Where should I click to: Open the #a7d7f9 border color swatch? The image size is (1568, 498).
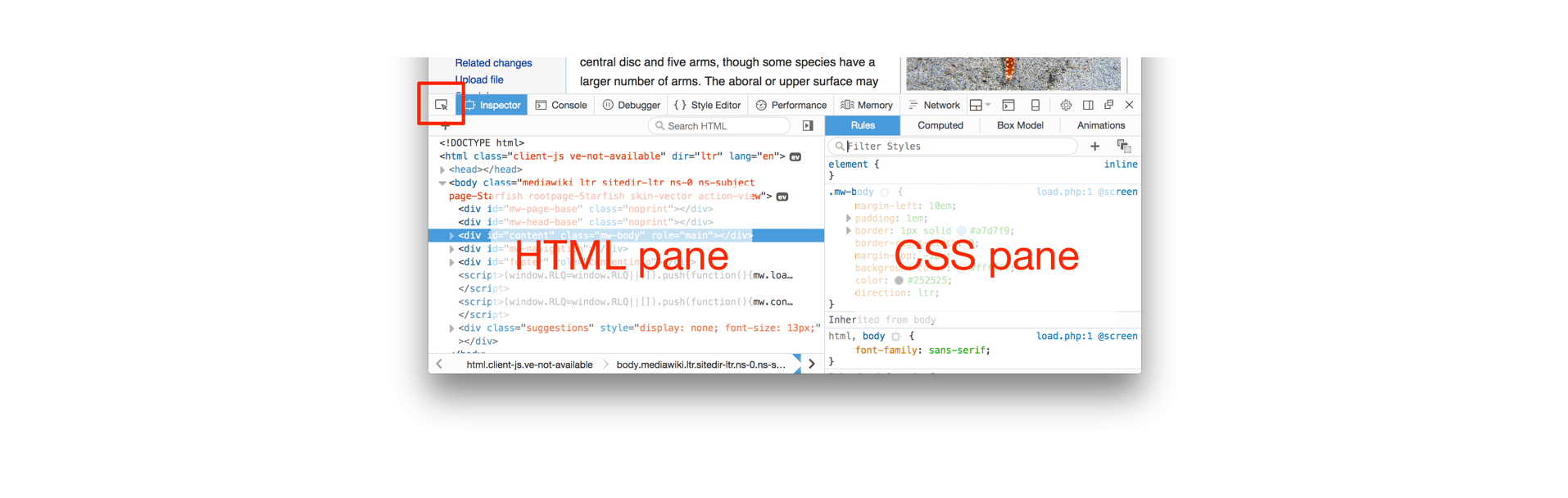(x=961, y=231)
